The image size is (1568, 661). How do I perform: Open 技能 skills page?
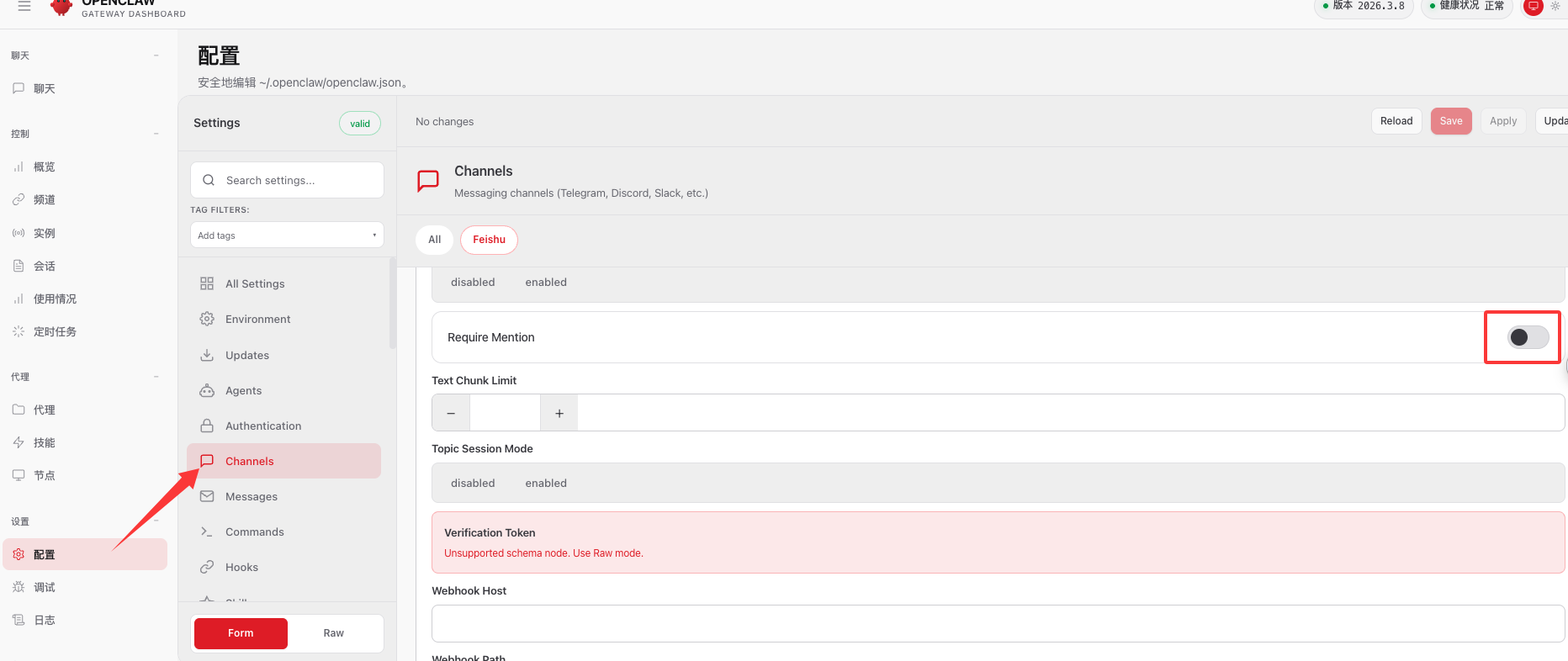pos(84,442)
